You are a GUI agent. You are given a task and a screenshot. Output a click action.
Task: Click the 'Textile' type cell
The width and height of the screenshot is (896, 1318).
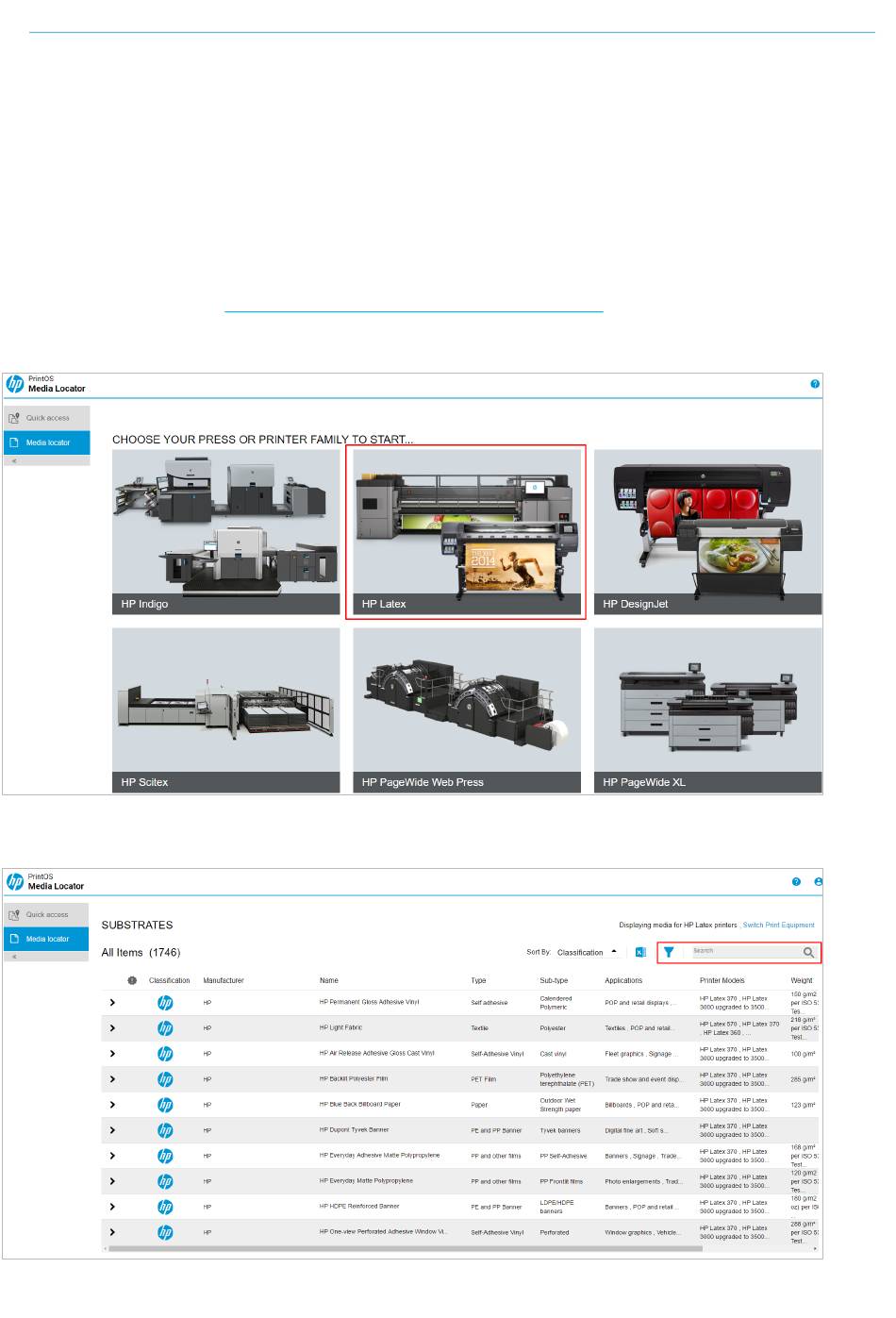click(480, 1028)
